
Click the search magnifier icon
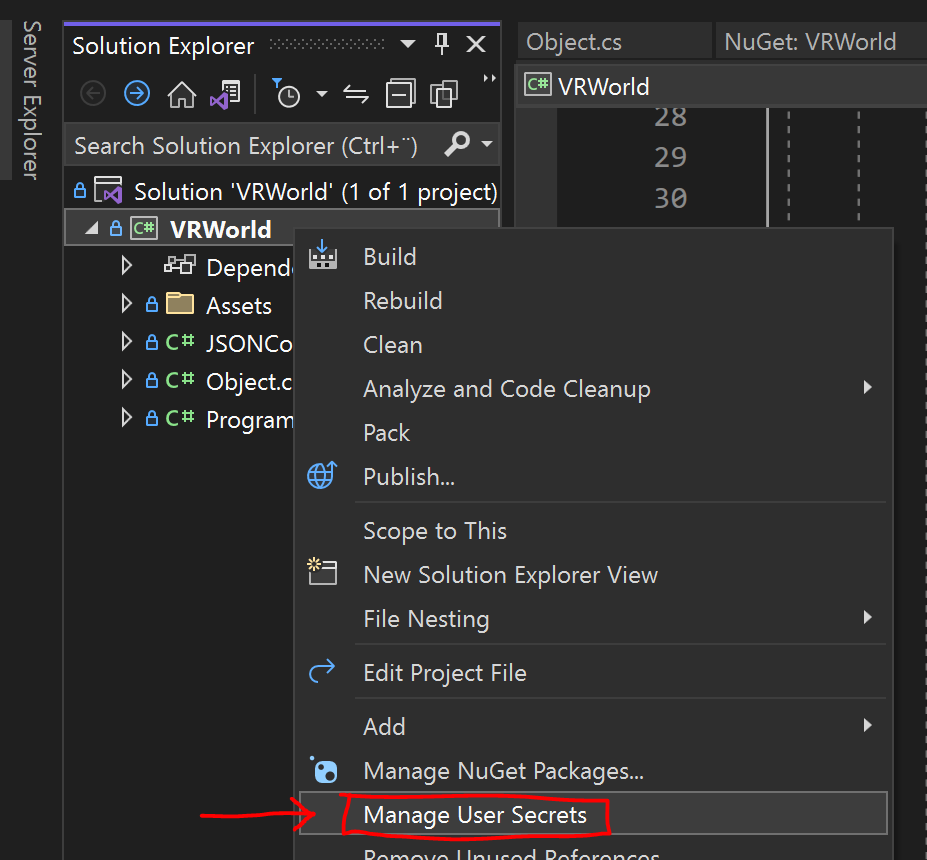[457, 144]
